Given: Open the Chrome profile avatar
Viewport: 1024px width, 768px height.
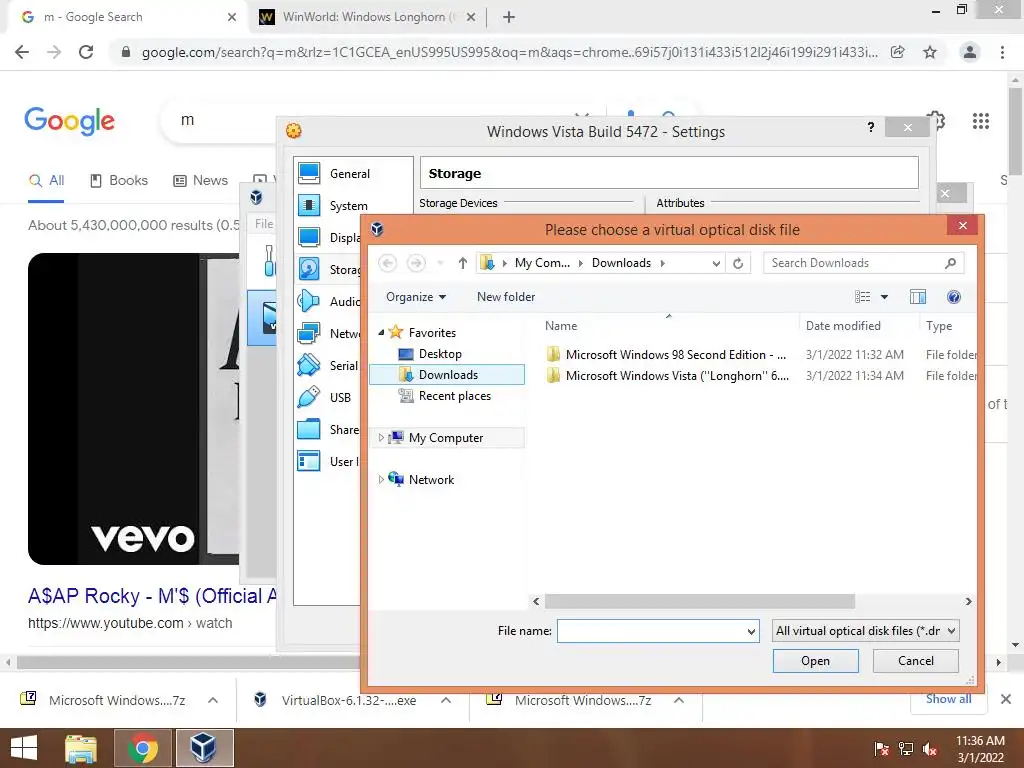Looking at the screenshot, I should pos(970,52).
